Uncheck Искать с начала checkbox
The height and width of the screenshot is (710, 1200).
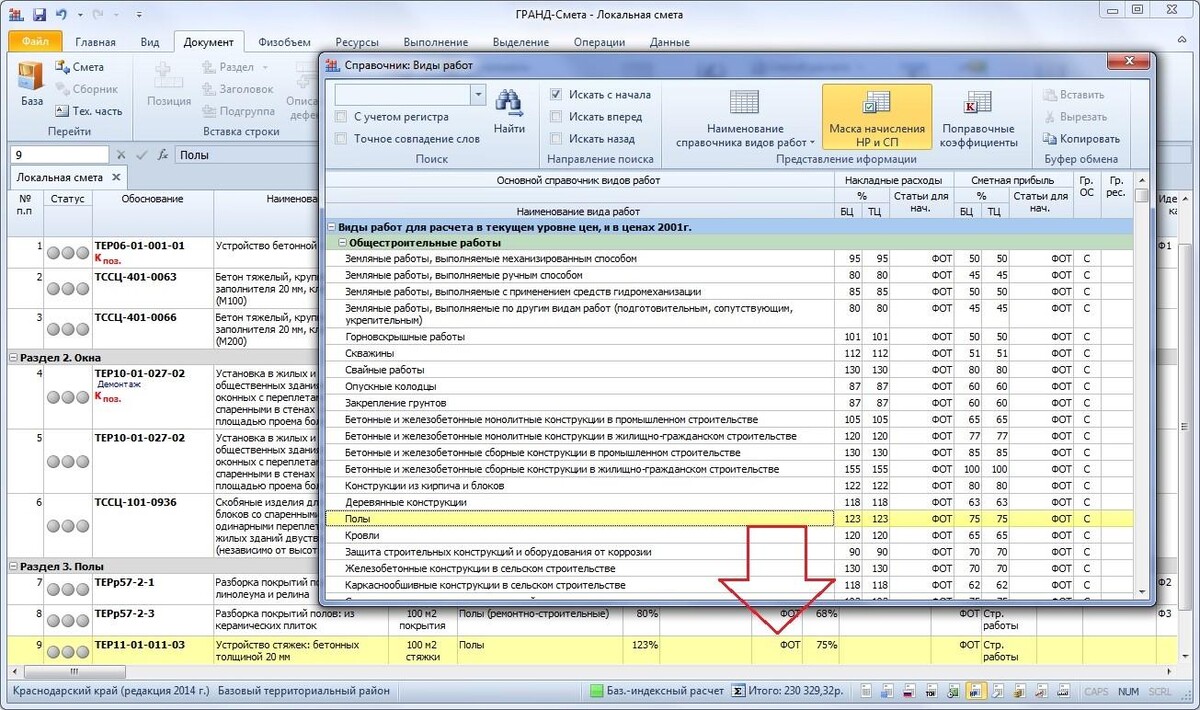pos(556,95)
